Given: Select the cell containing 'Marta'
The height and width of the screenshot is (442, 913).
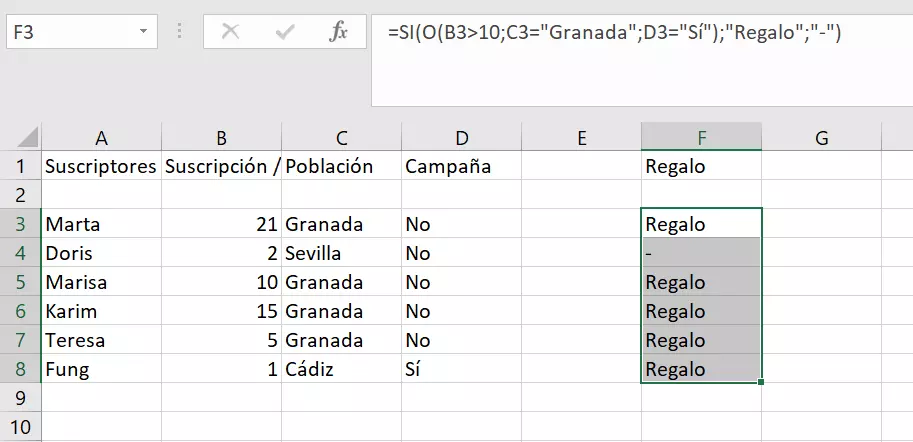Looking at the screenshot, I should tap(101, 224).
